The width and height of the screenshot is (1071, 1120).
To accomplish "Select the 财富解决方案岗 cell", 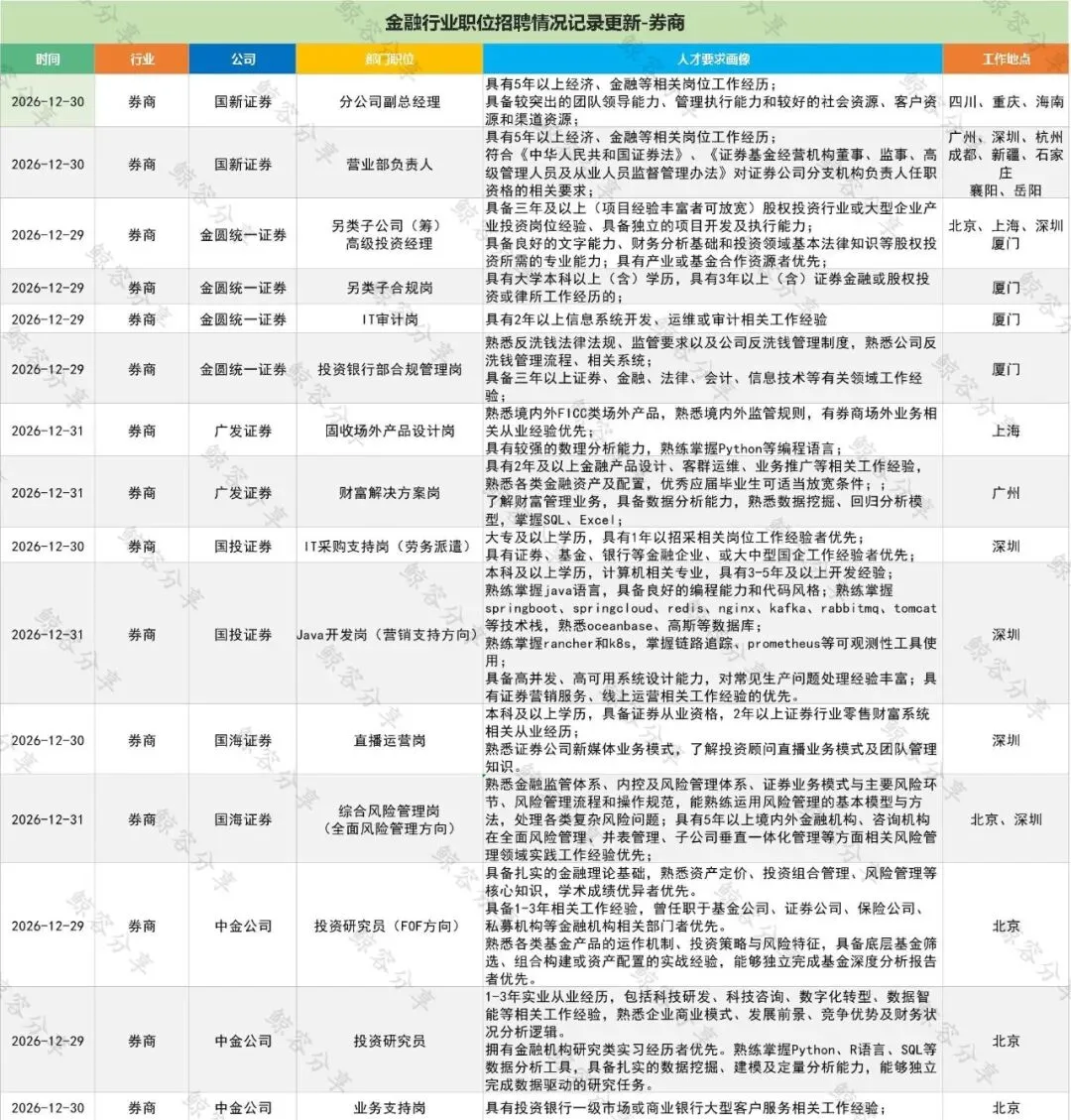I will coord(390,493).
